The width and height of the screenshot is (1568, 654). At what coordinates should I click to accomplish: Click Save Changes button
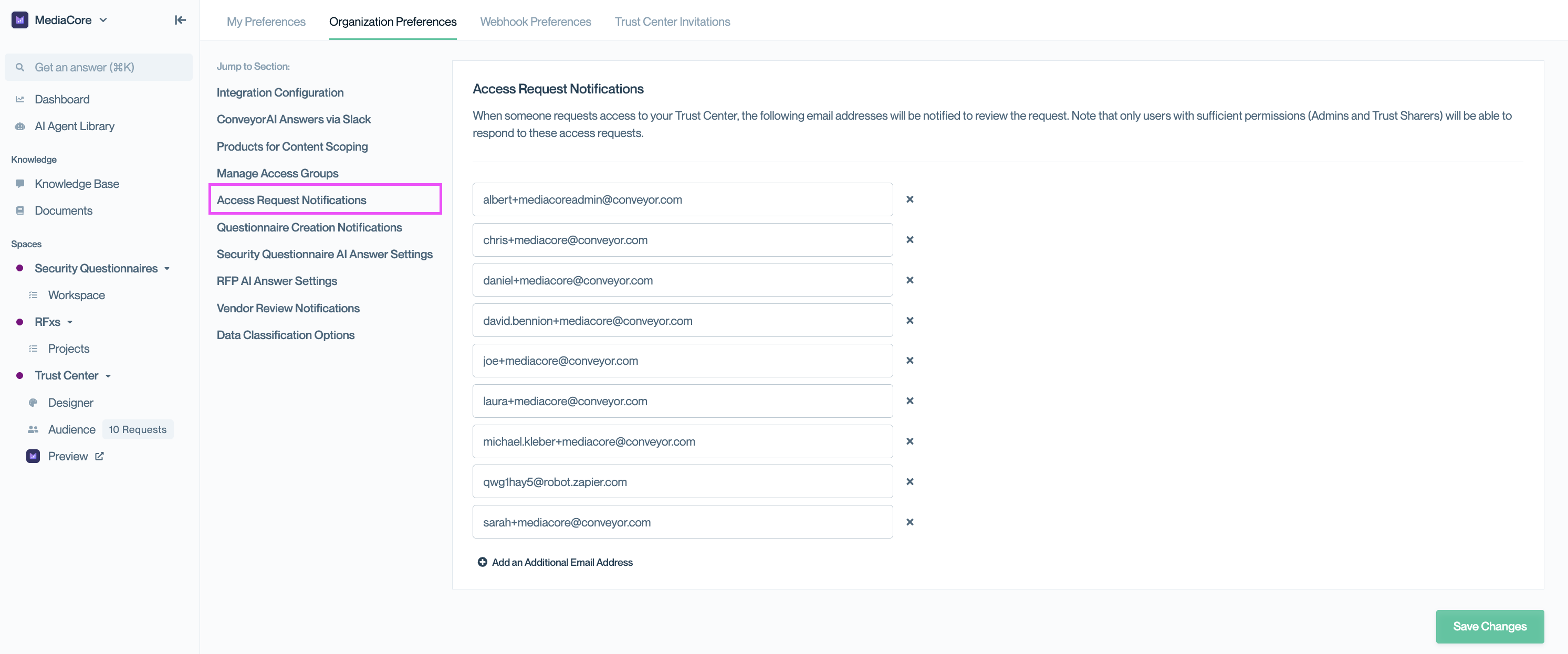[x=1489, y=627]
